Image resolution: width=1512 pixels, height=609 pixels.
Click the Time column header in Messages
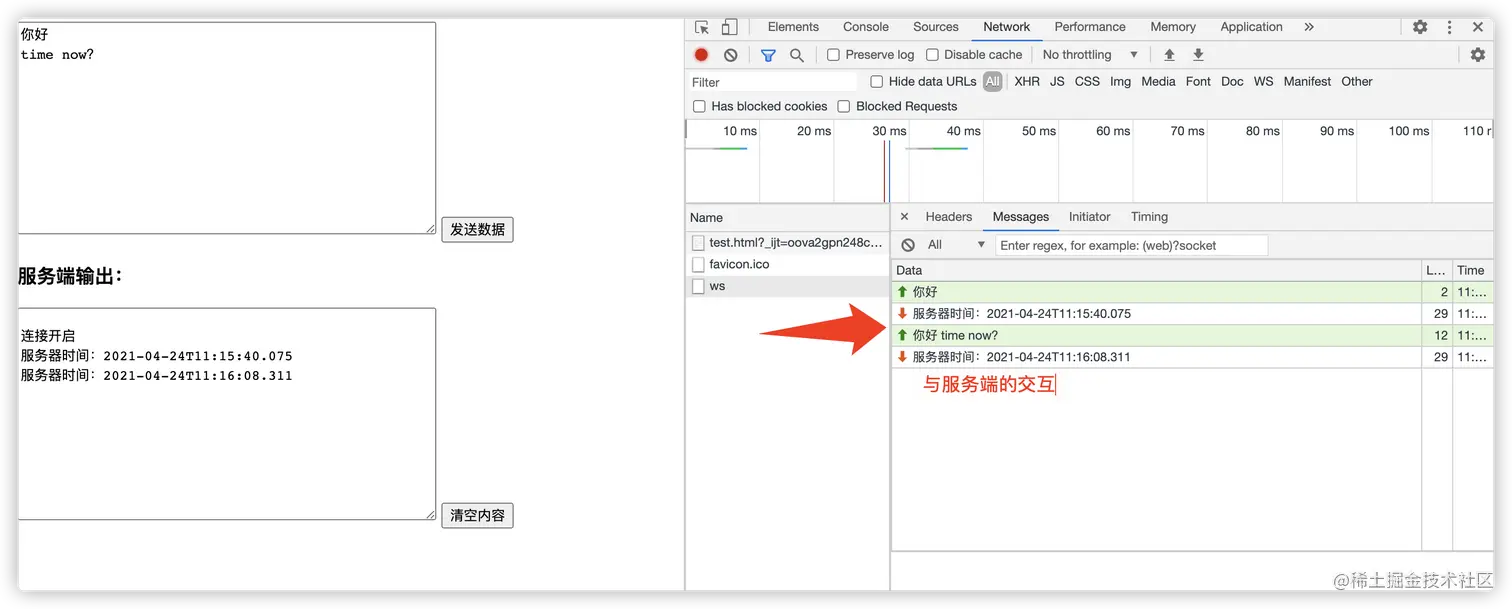point(1472,270)
